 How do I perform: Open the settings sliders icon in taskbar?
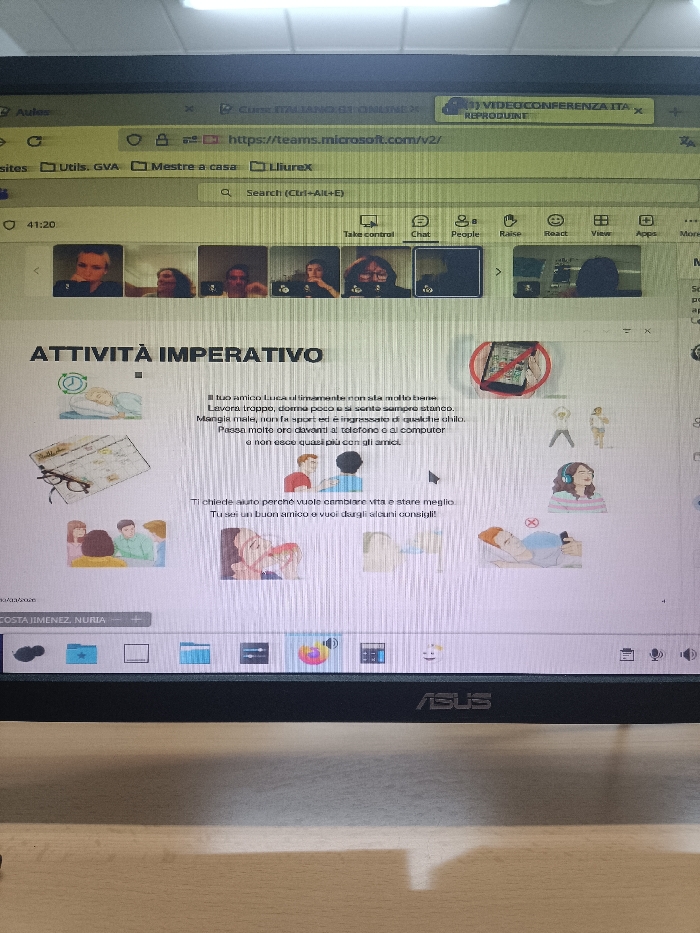254,653
